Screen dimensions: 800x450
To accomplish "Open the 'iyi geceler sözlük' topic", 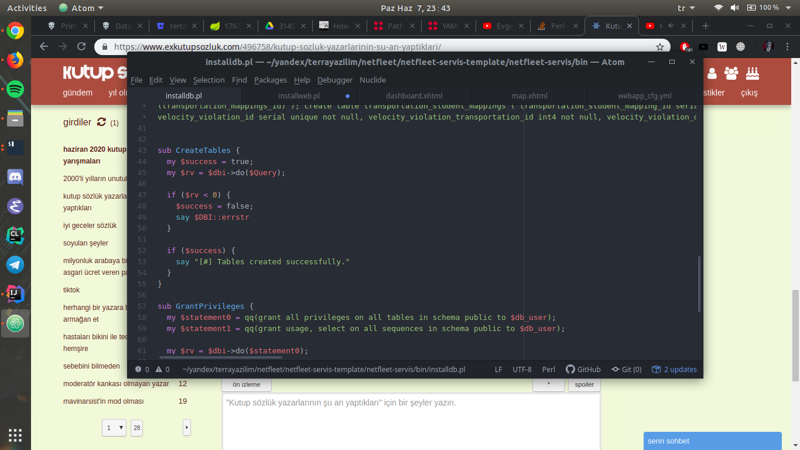I will pos(90,226).
